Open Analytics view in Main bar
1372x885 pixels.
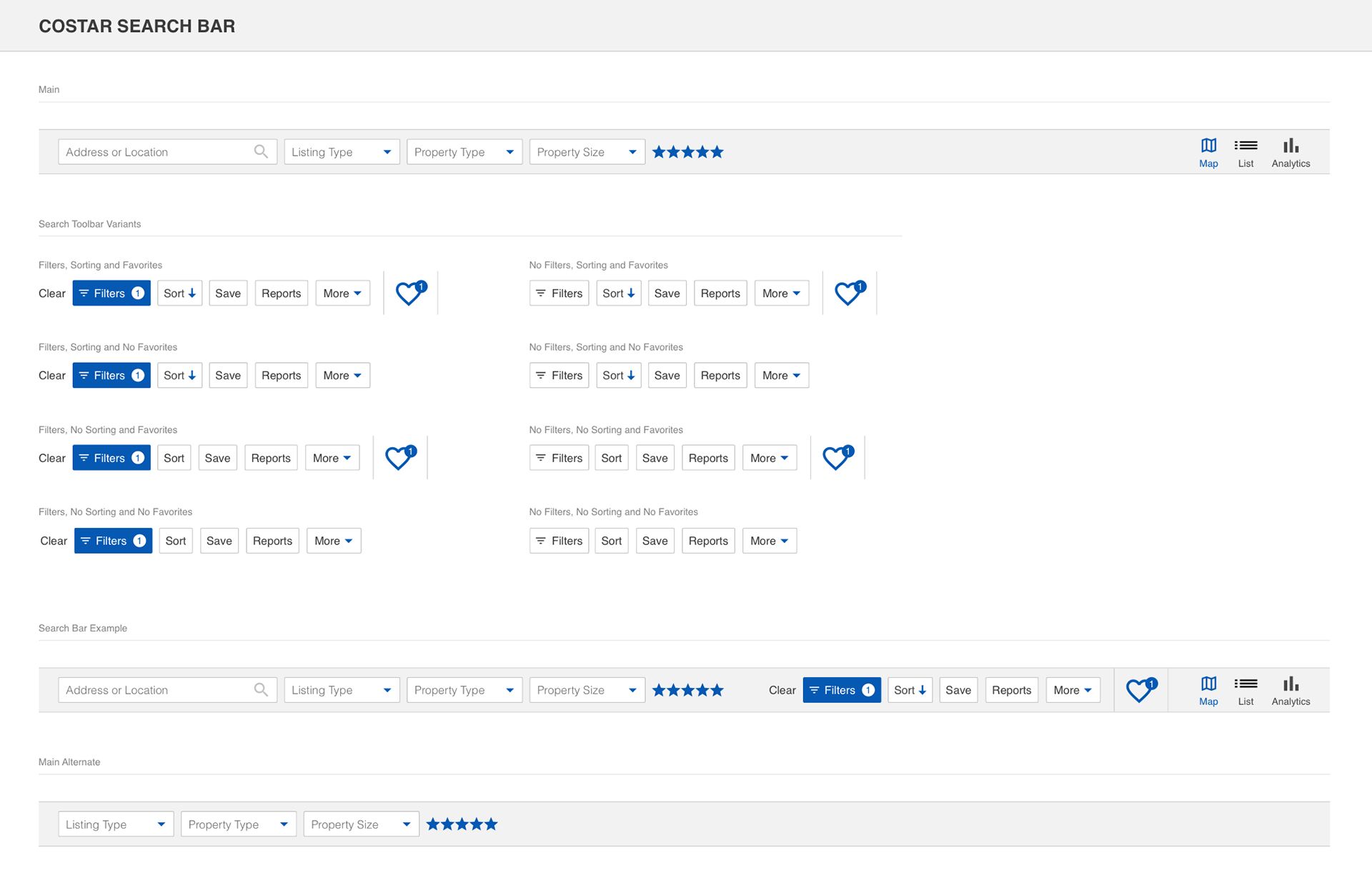coord(1291,153)
